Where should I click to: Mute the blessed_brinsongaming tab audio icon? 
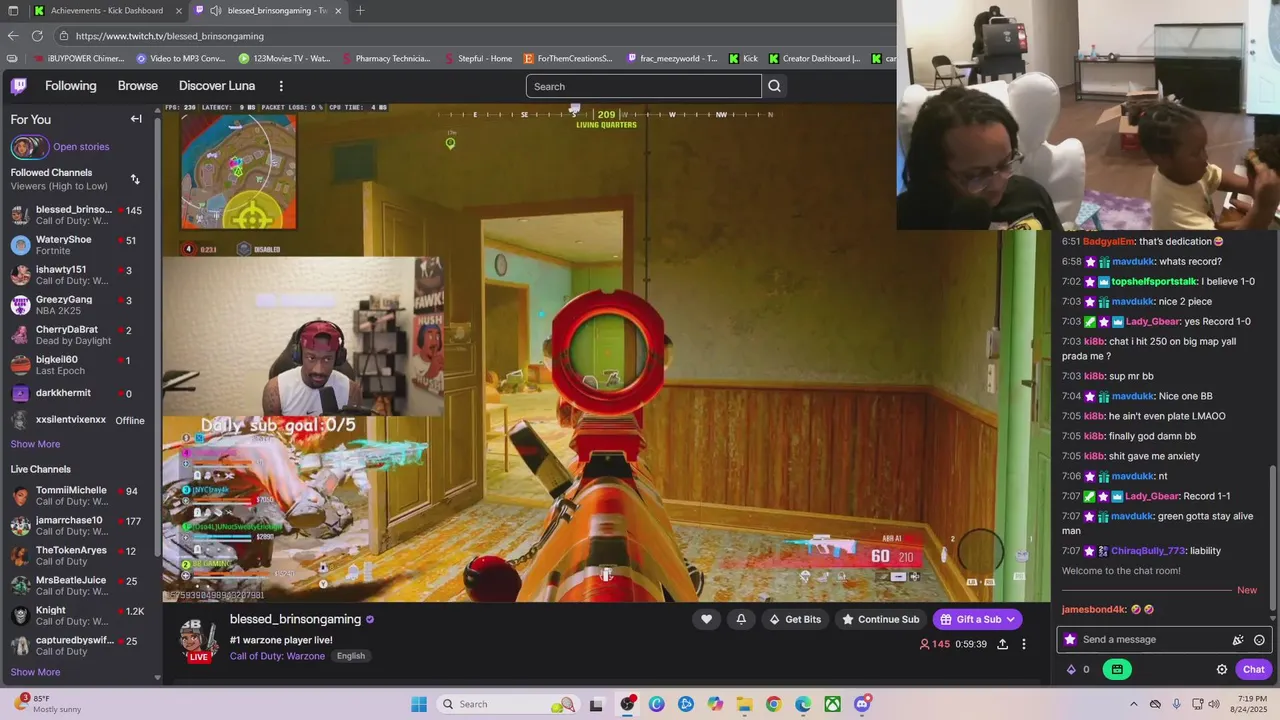coord(215,11)
